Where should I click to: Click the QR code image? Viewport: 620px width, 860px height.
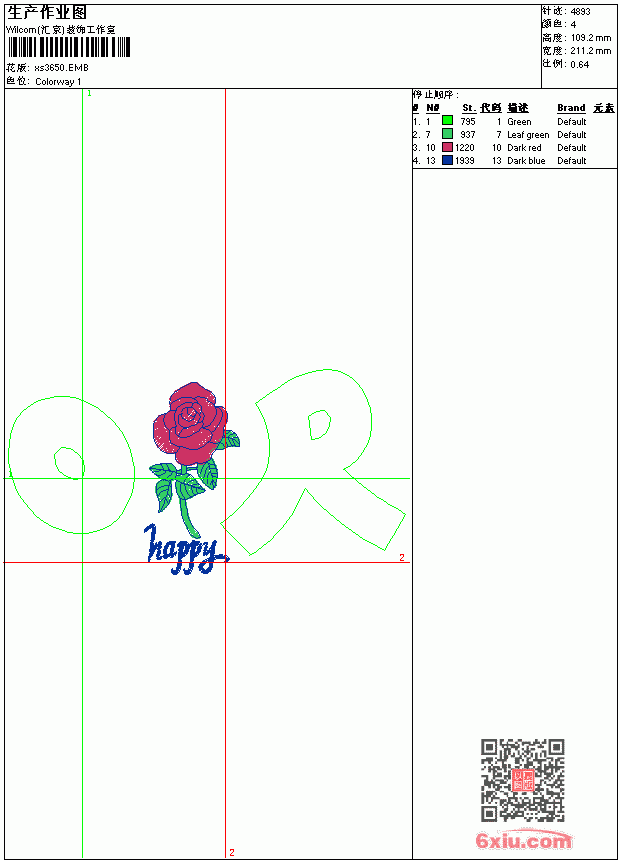coord(523,780)
